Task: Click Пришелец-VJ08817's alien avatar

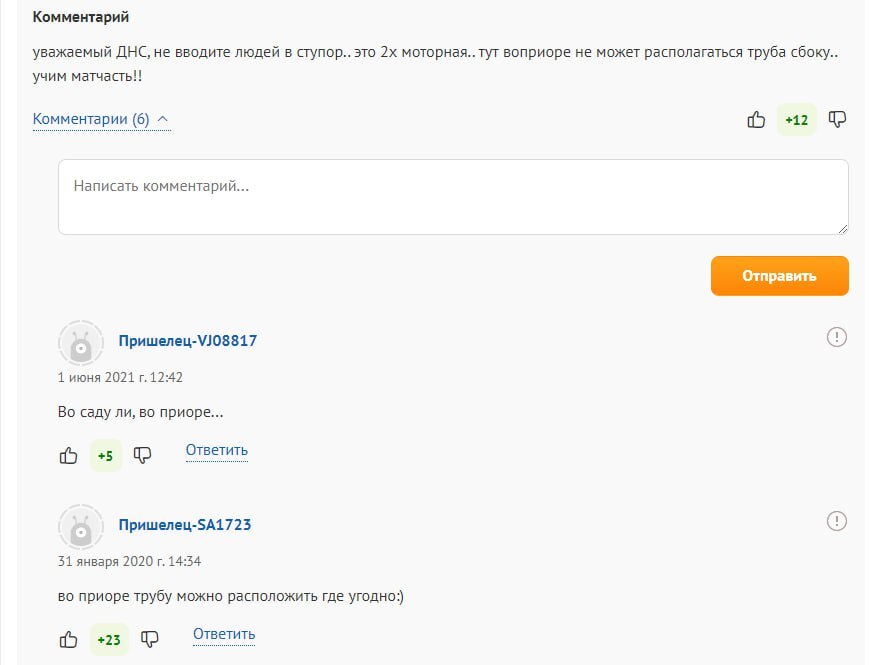Action: point(81,344)
